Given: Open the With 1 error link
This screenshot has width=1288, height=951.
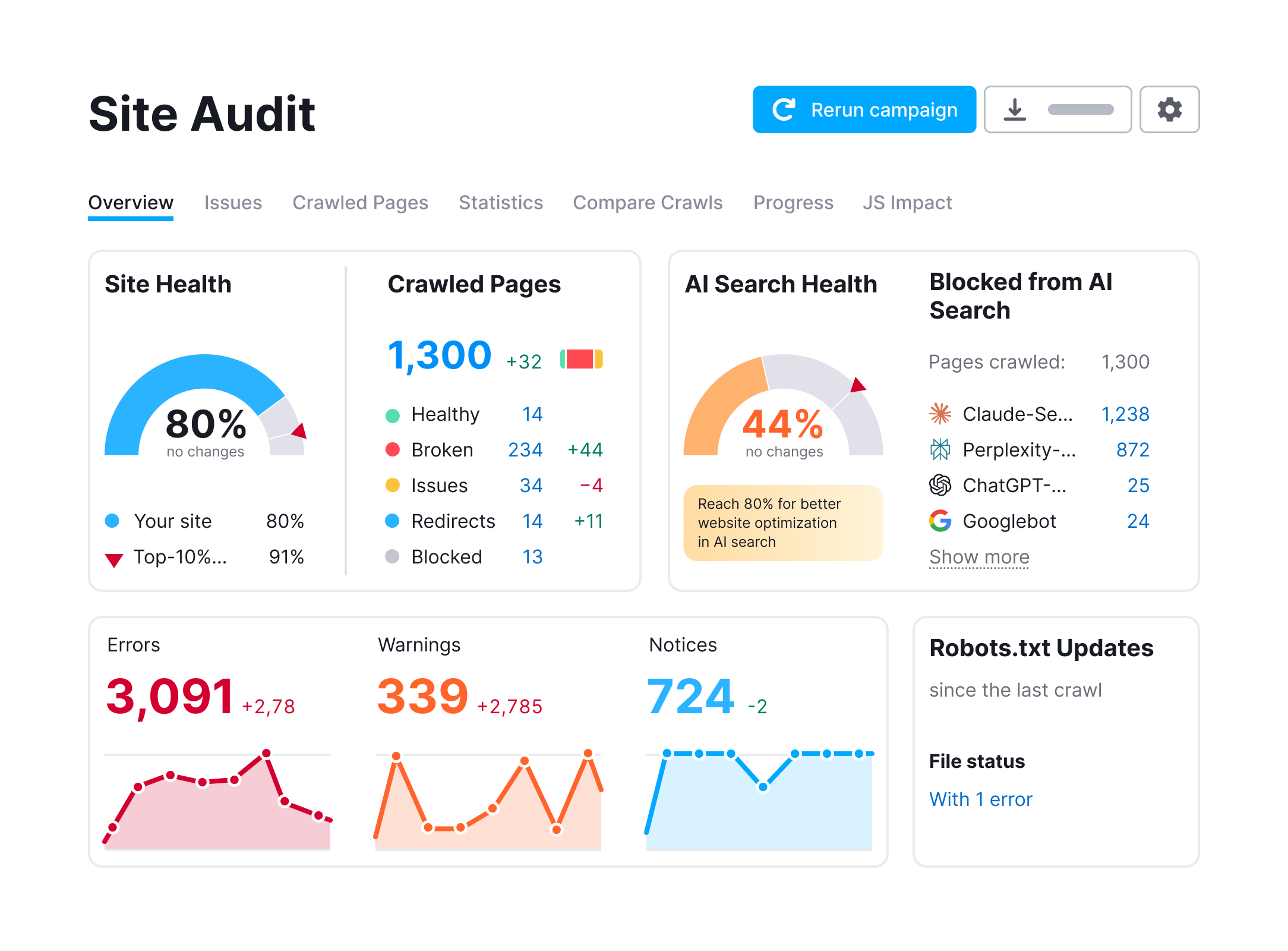Looking at the screenshot, I should pyautogui.click(x=980, y=799).
